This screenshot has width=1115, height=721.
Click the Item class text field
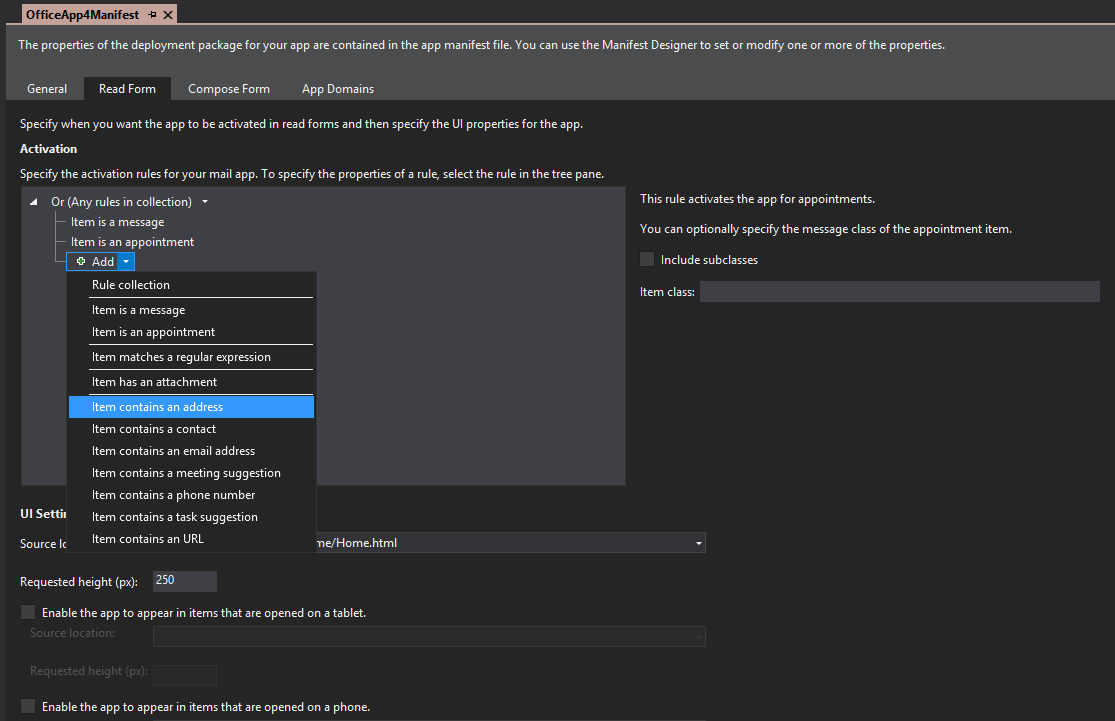tap(899, 291)
